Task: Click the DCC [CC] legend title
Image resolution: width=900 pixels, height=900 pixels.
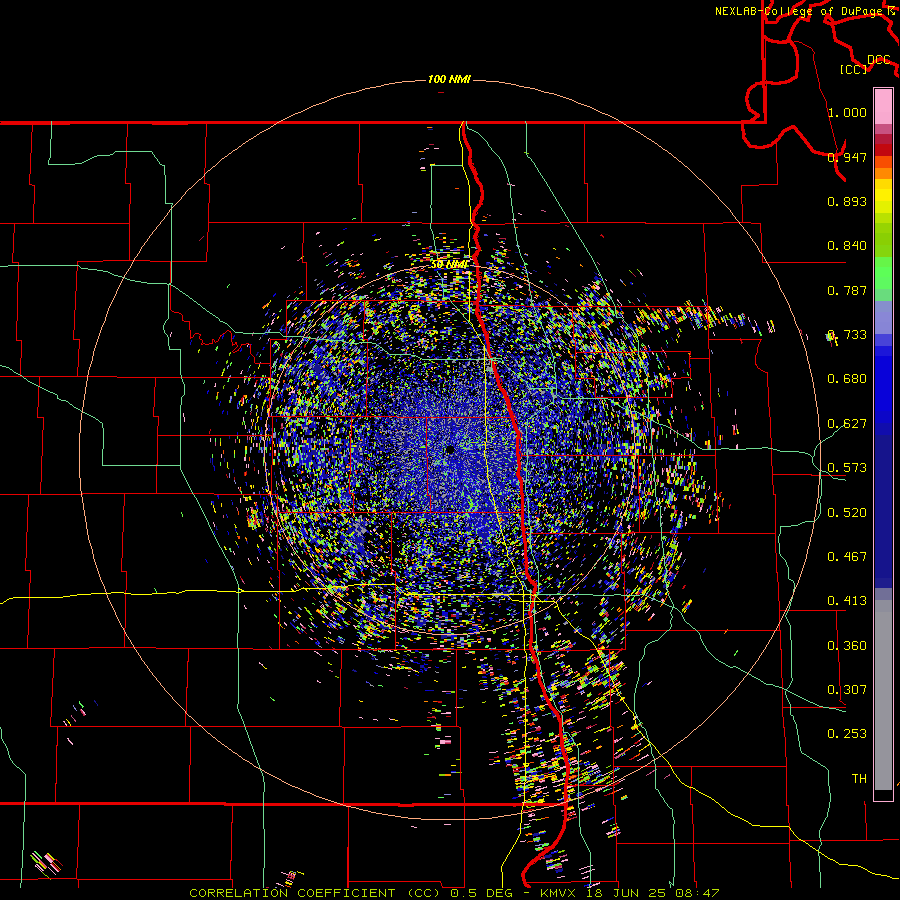Action: click(865, 64)
